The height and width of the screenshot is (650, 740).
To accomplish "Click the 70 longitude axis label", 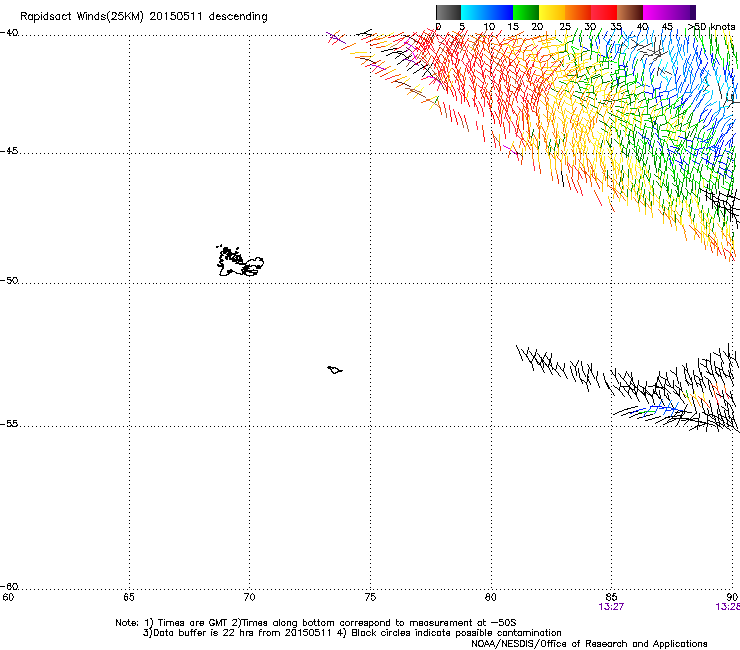I will pos(249,598).
